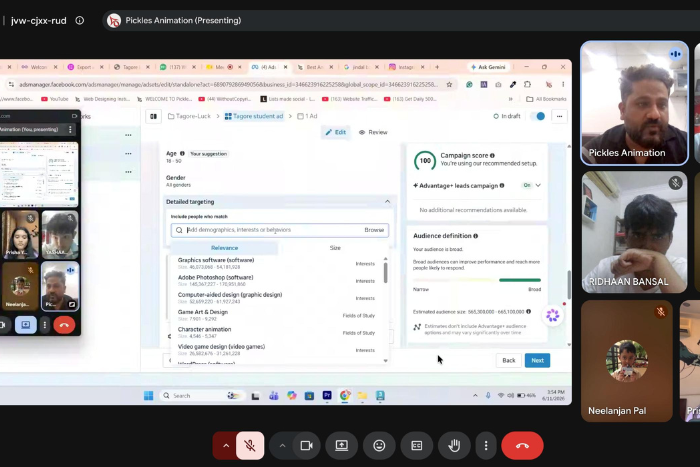Open File Explorer from taskbar
700x467 pixels.
pos(362,396)
